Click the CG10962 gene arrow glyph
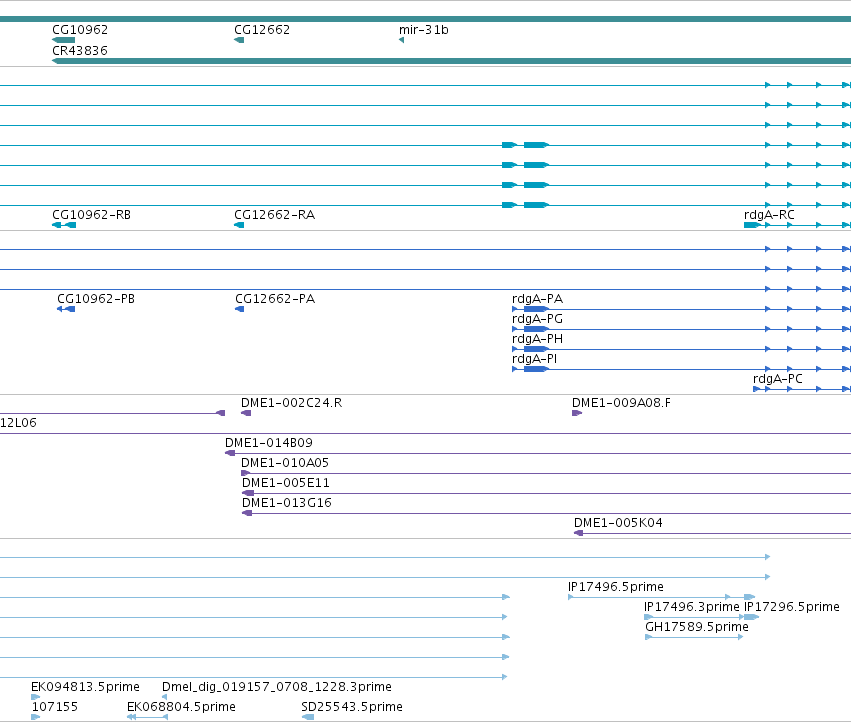The width and height of the screenshot is (851, 722). click(63, 40)
